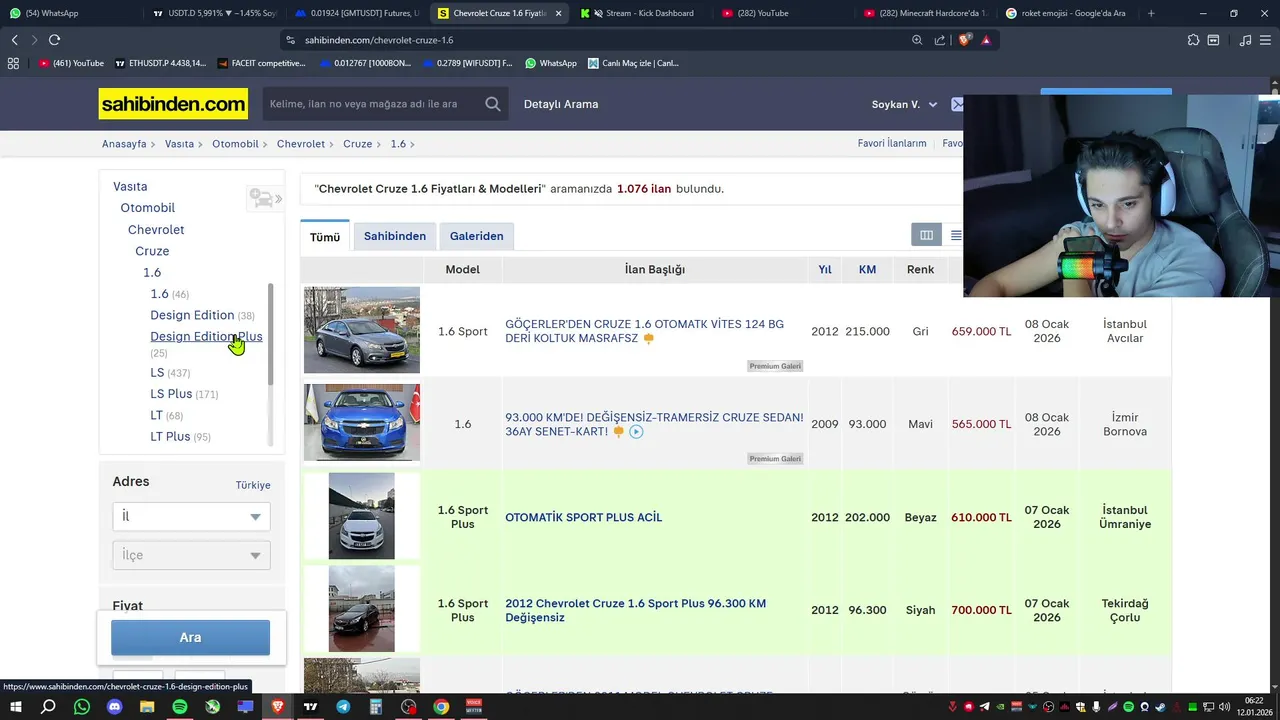Click inside the sahibinden search field
This screenshot has height=720, width=1280.
click(x=372, y=104)
